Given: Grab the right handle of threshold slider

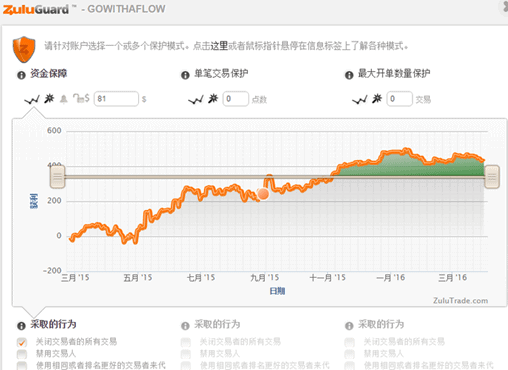Looking at the screenshot, I should (492, 177).
